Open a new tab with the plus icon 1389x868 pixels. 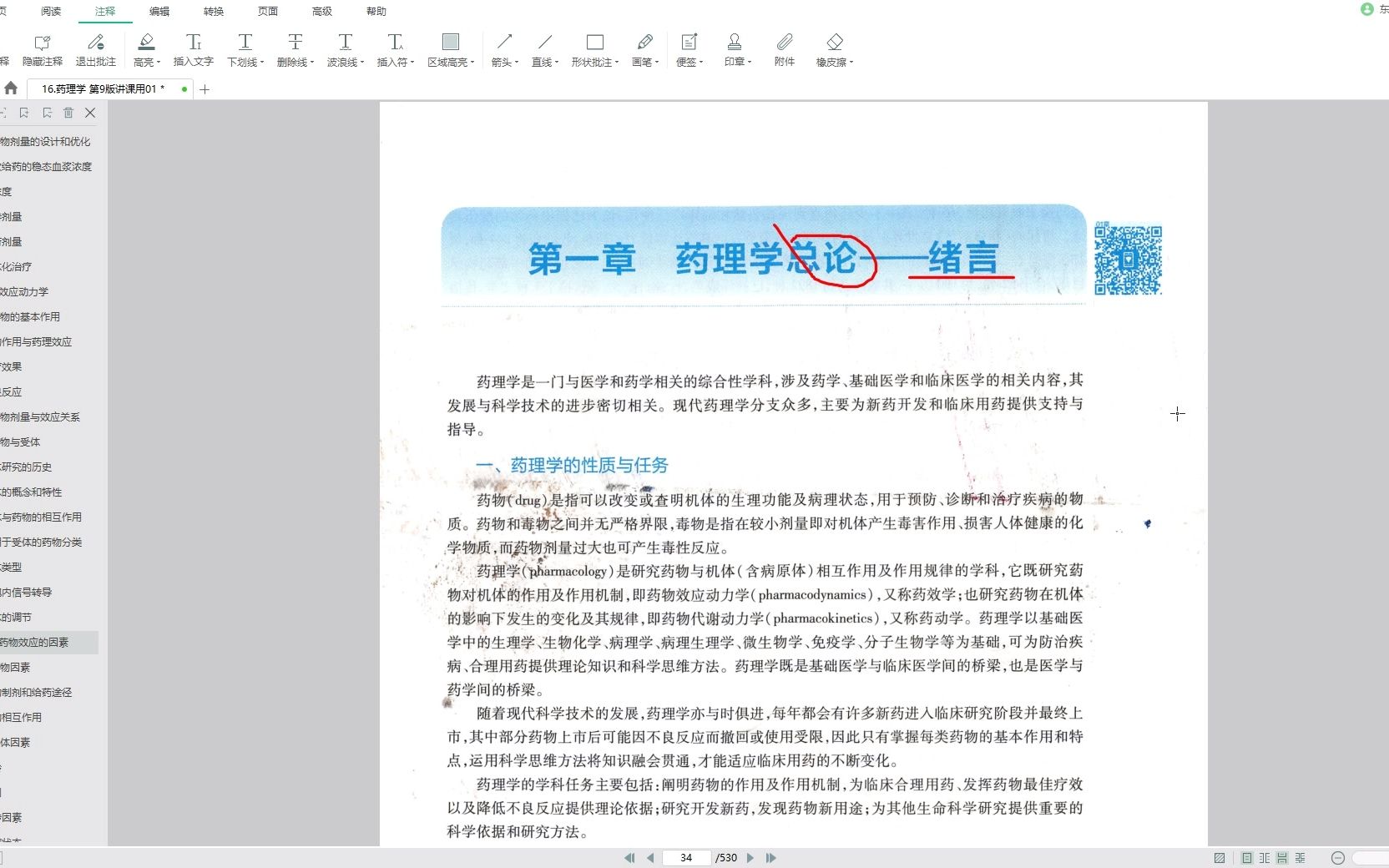click(x=205, y=89)
